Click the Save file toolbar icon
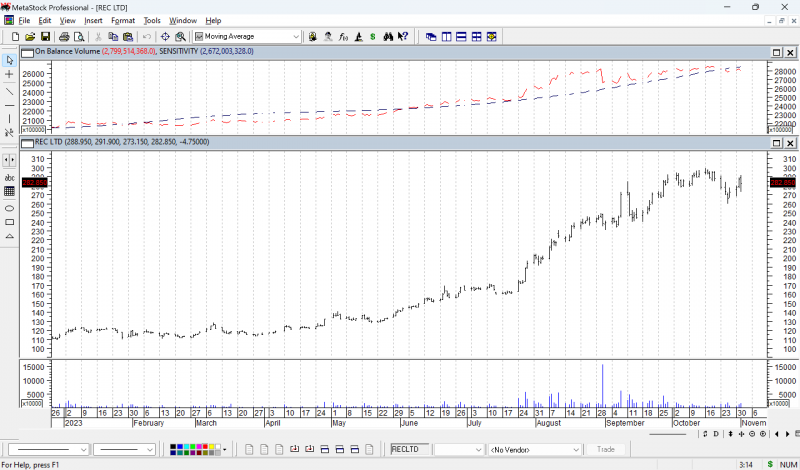 (x=45, y=37)
